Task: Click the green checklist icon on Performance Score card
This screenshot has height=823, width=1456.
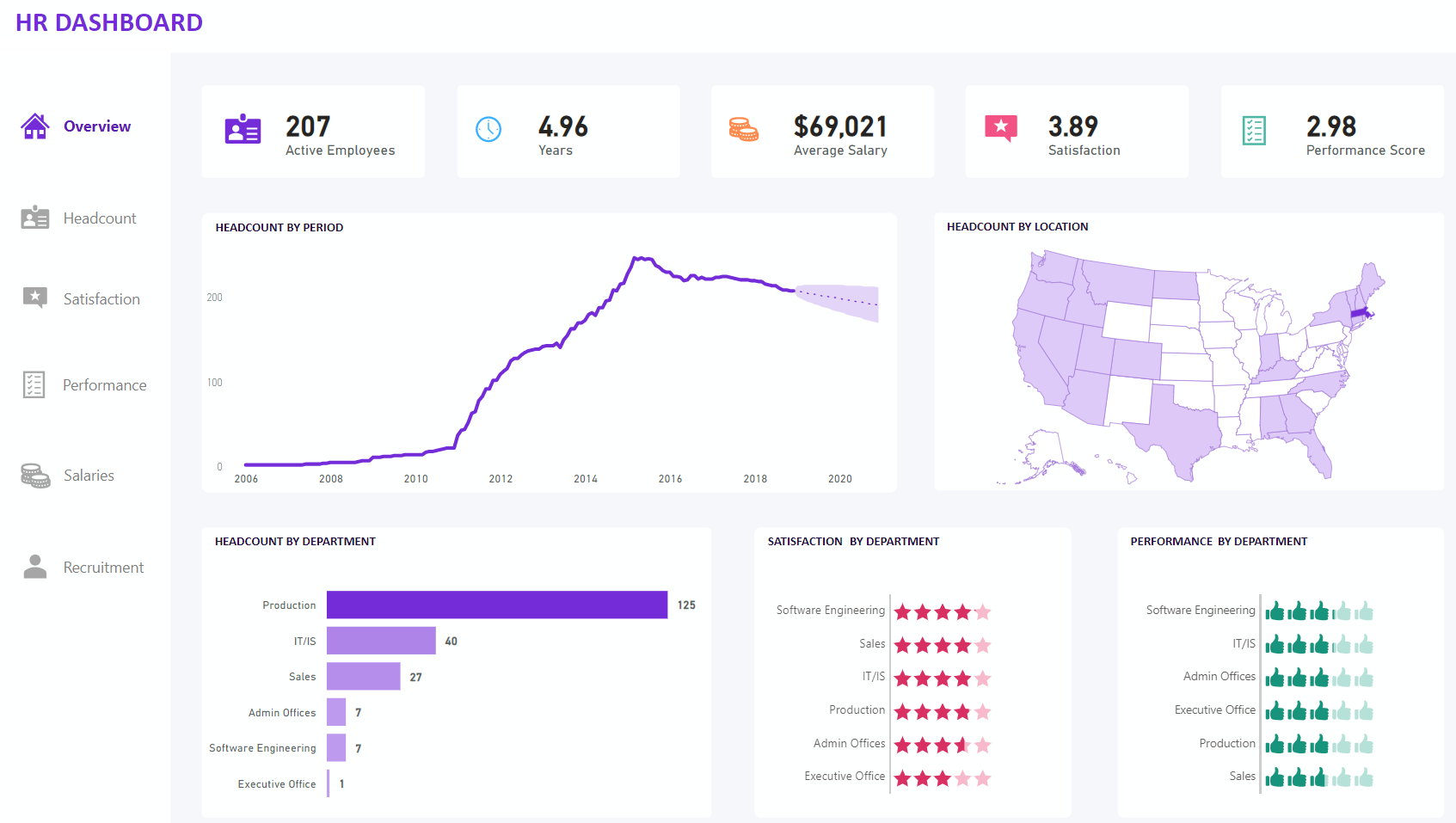Action: coord(1254,131)
